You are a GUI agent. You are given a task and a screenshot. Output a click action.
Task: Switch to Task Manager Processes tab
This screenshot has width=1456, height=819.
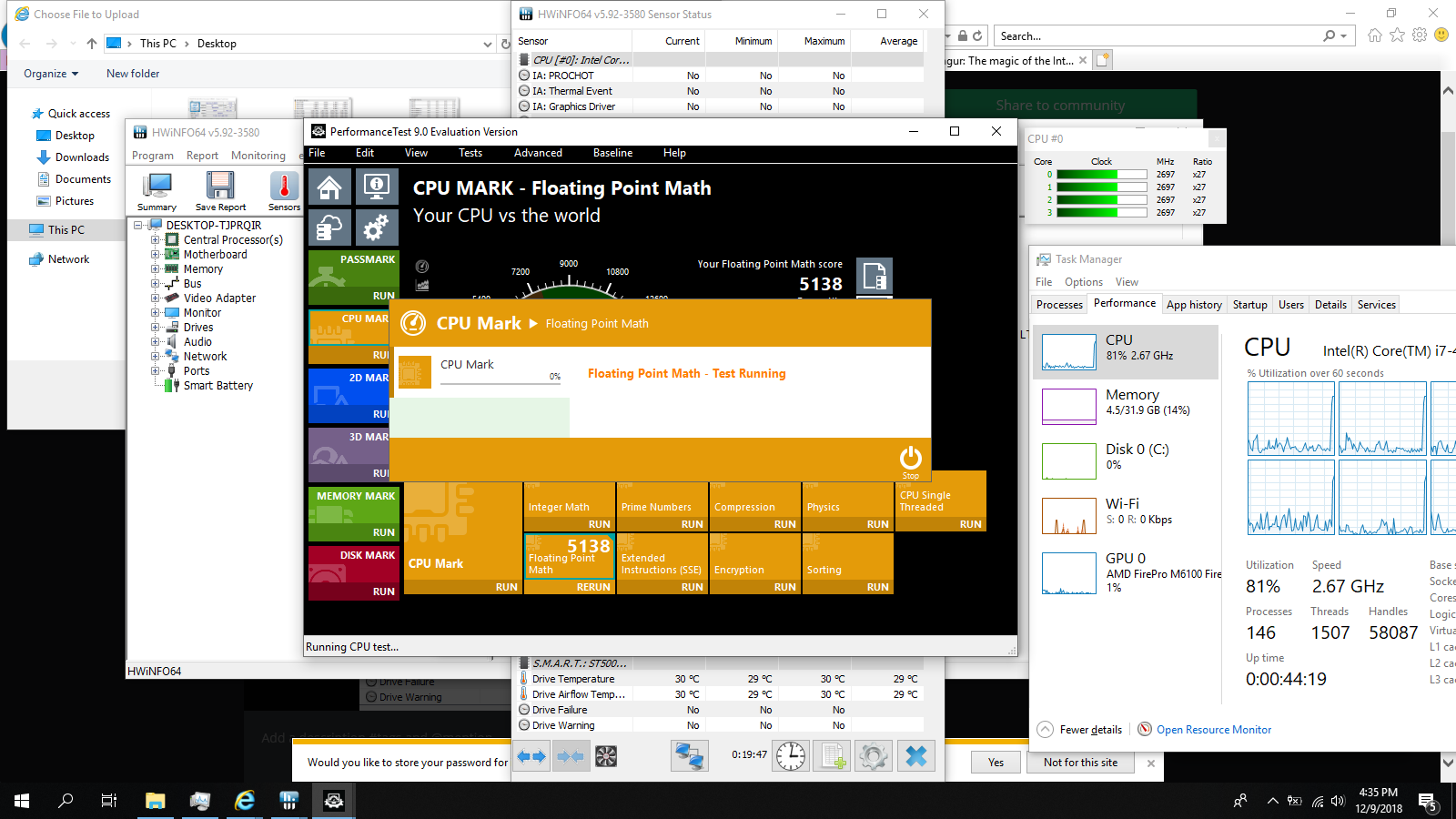click(1059, 305)
